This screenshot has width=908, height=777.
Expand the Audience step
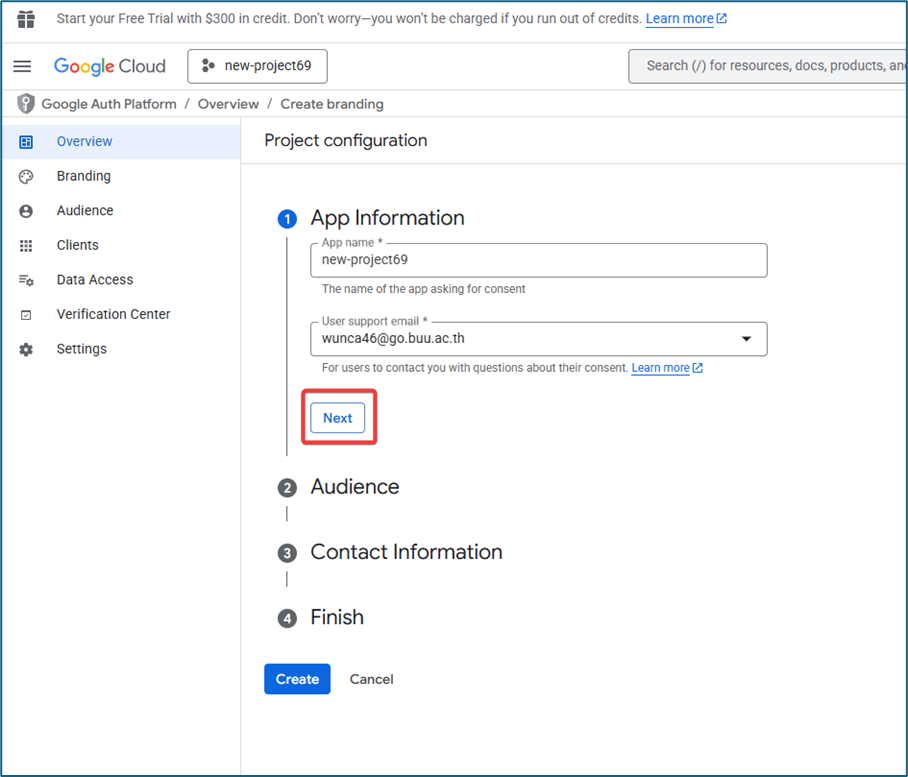click(354, 487)
